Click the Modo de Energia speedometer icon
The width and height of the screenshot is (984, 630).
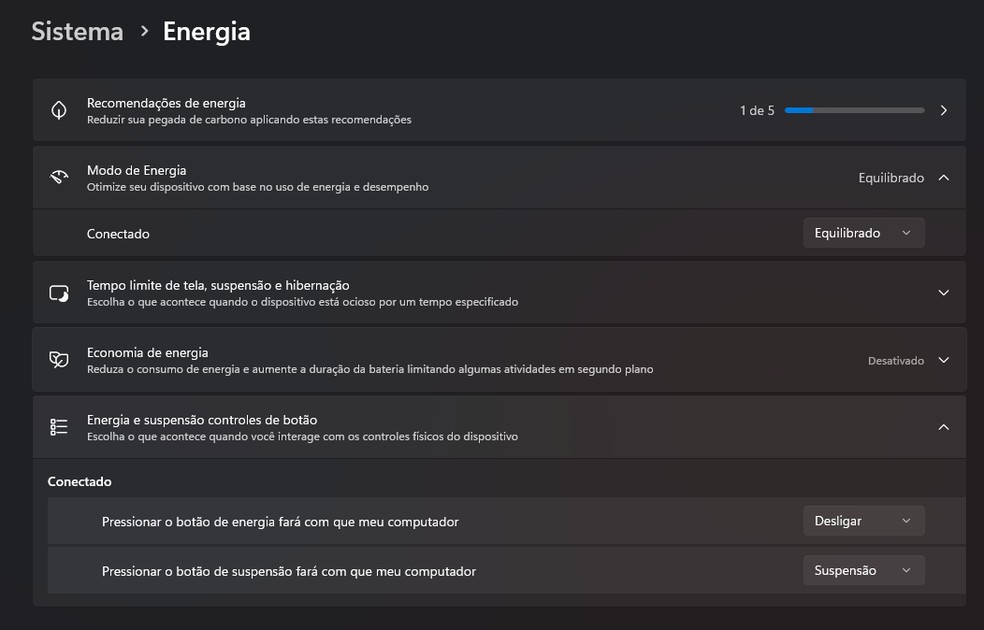click(60, 177)
